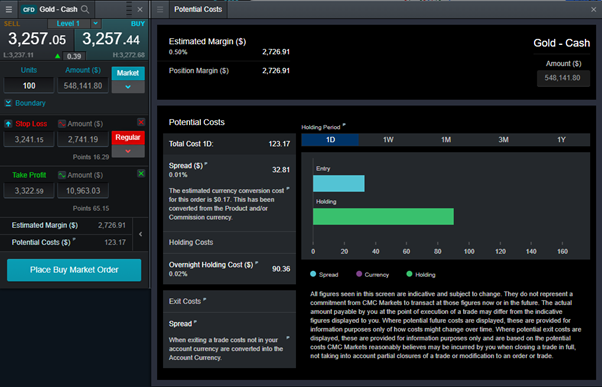The image size is (602, 387).
Task: Select the 3M holding period tab
Action: click(x=503, y=140)
